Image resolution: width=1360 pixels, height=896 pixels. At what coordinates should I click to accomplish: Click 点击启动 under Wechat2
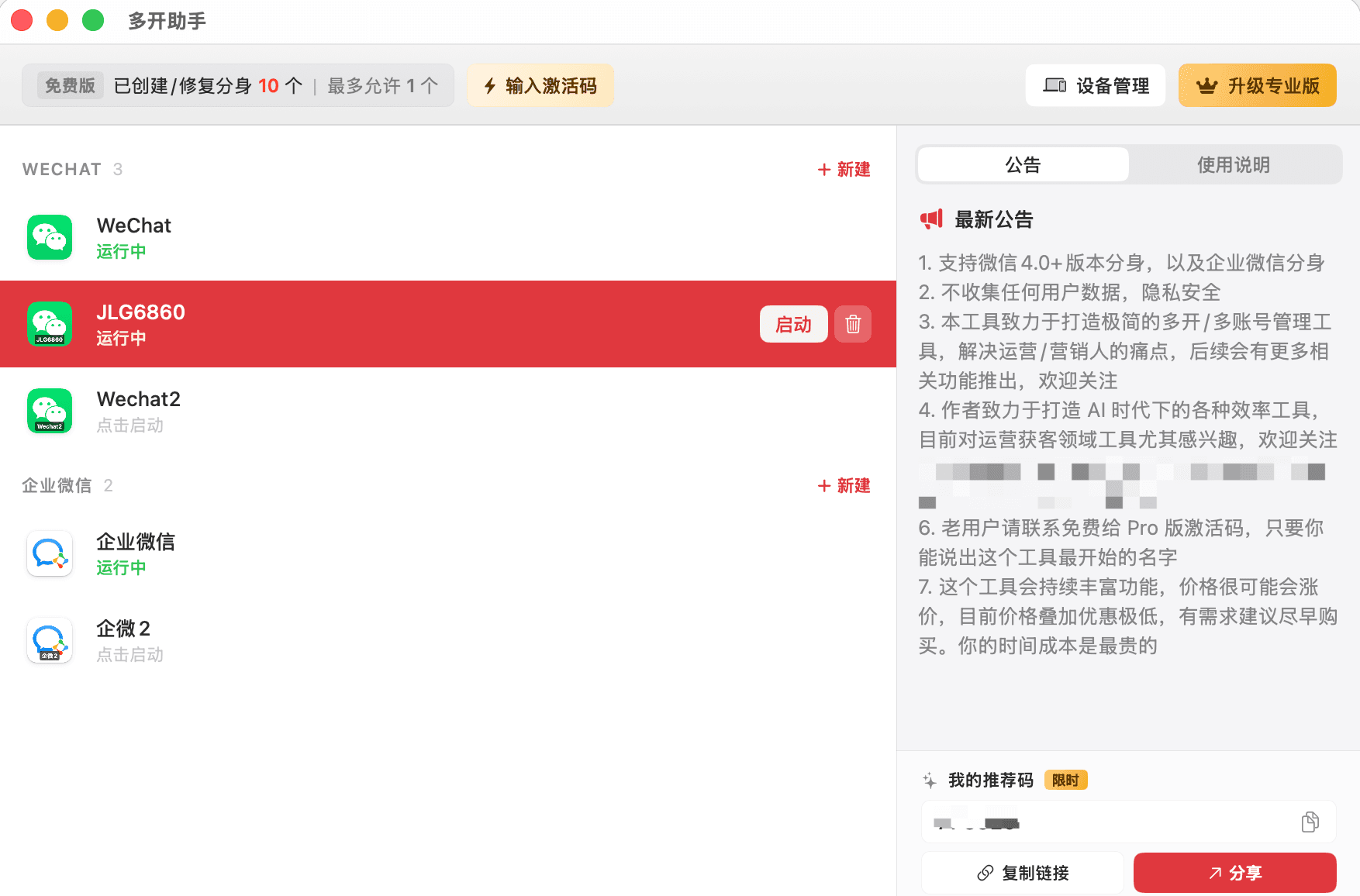pyautogui.click(x=130, y=425)
